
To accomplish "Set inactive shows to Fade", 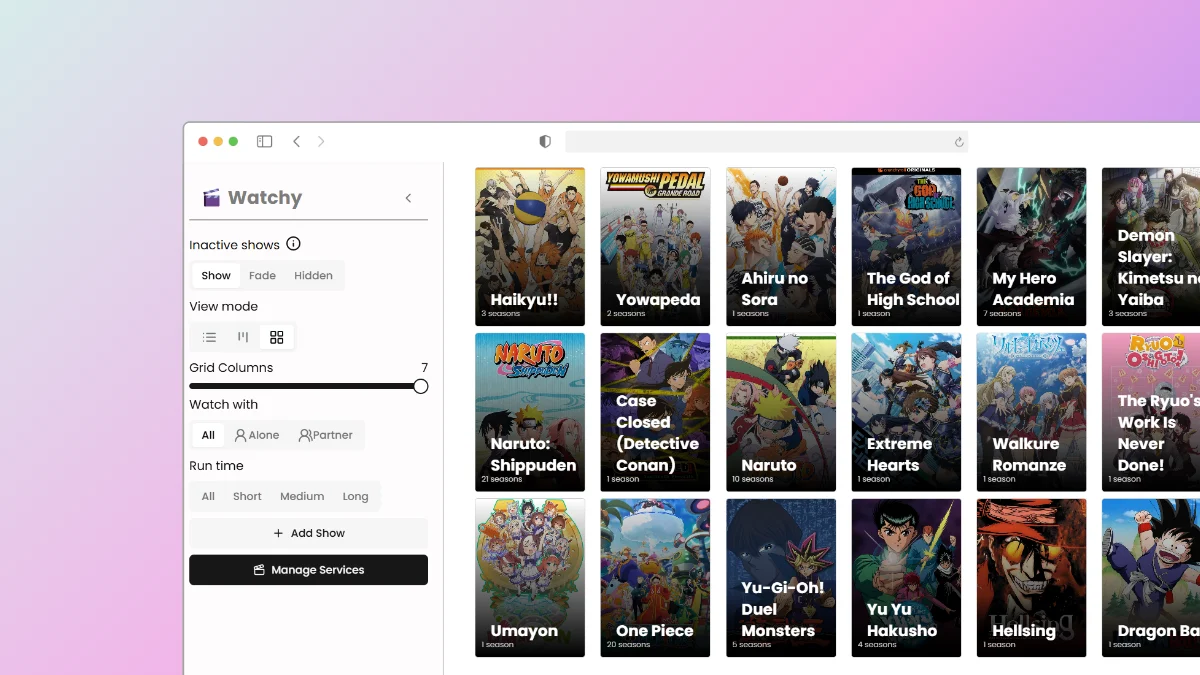I will point(262,276).
